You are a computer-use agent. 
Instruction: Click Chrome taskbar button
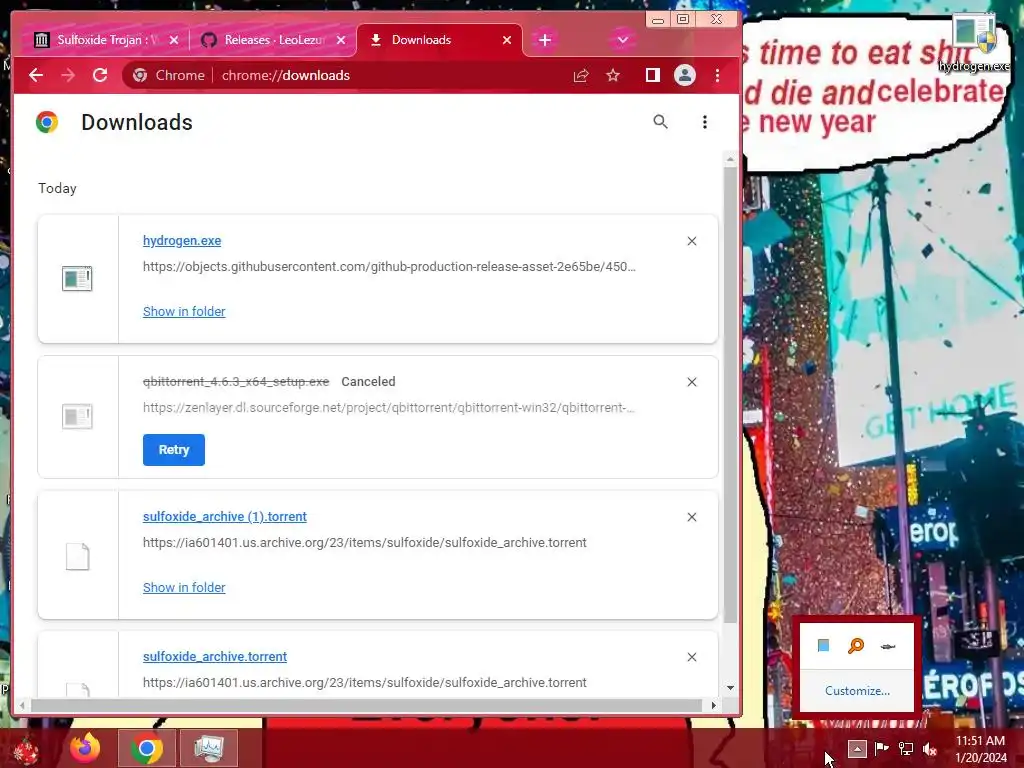147,748
